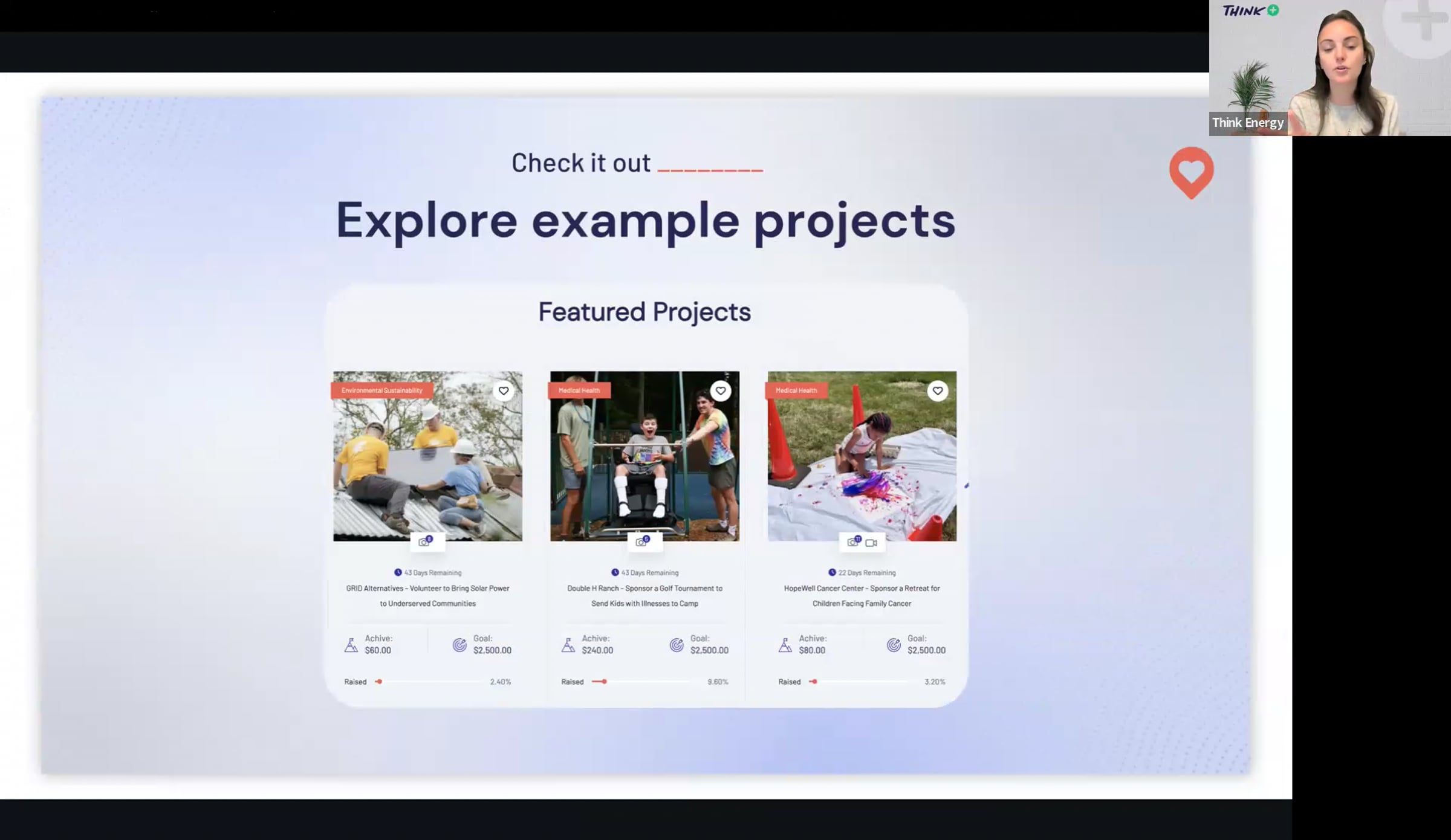The width and height of the screenshot is (1451, 840).
Task: Toggle heart on Double H Ranch card
Action: tap(720, 391)
